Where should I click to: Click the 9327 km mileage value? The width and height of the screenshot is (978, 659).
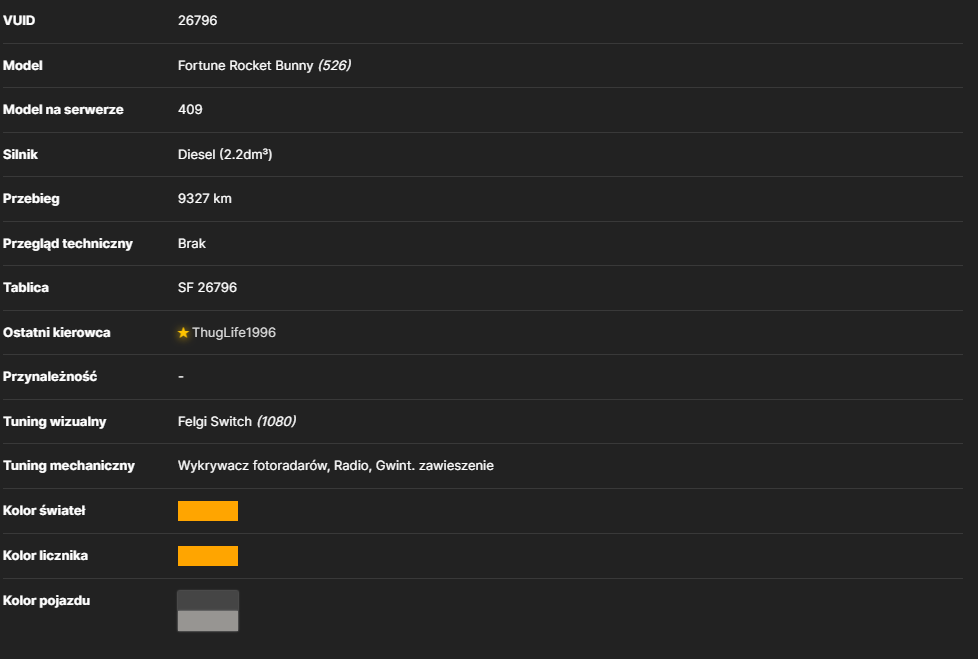(x=205, y=199)
